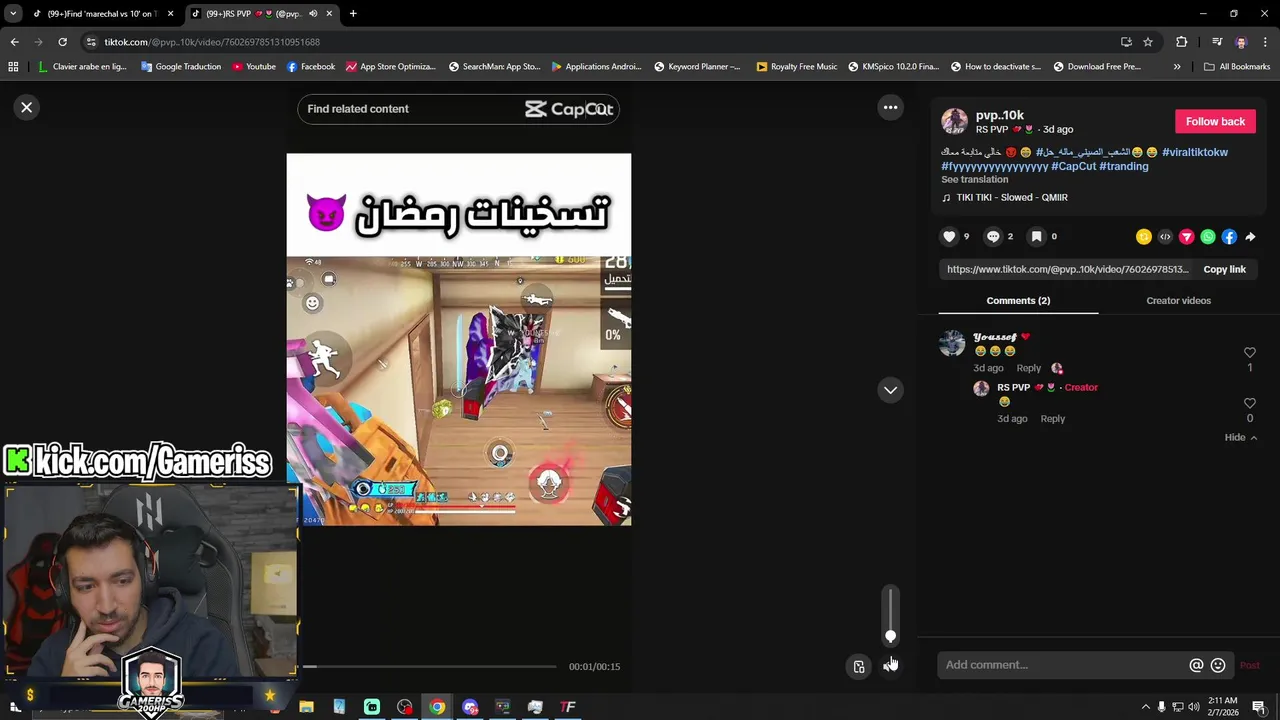Screen dimensions: 1280x720
Task: Open comments via speech bubble icon
Action: [x=993, y=236]
